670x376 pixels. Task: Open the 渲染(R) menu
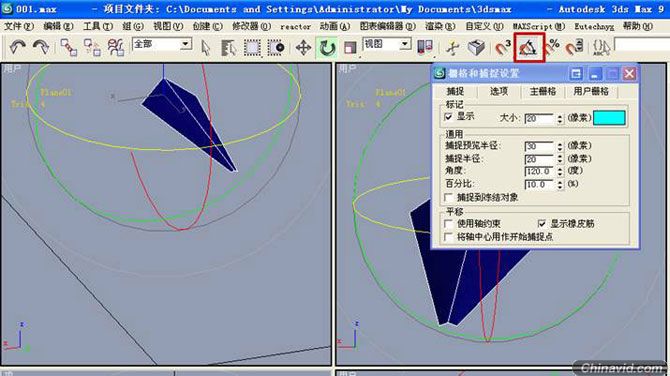click(x=439, y=26)
